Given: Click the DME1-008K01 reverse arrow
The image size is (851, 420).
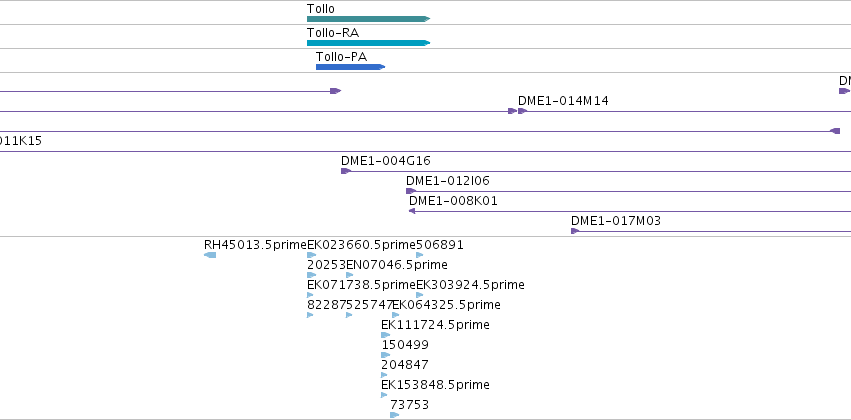Looking at the screenshot, I should pos(412,211).
